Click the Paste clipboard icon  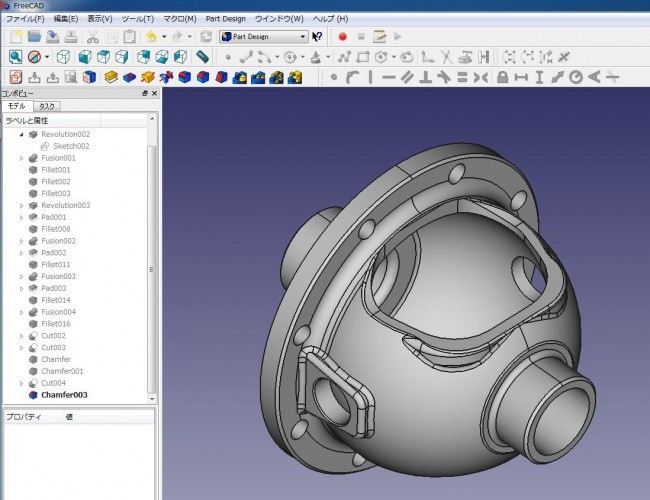pyautogui.click(x=129, y=36)
